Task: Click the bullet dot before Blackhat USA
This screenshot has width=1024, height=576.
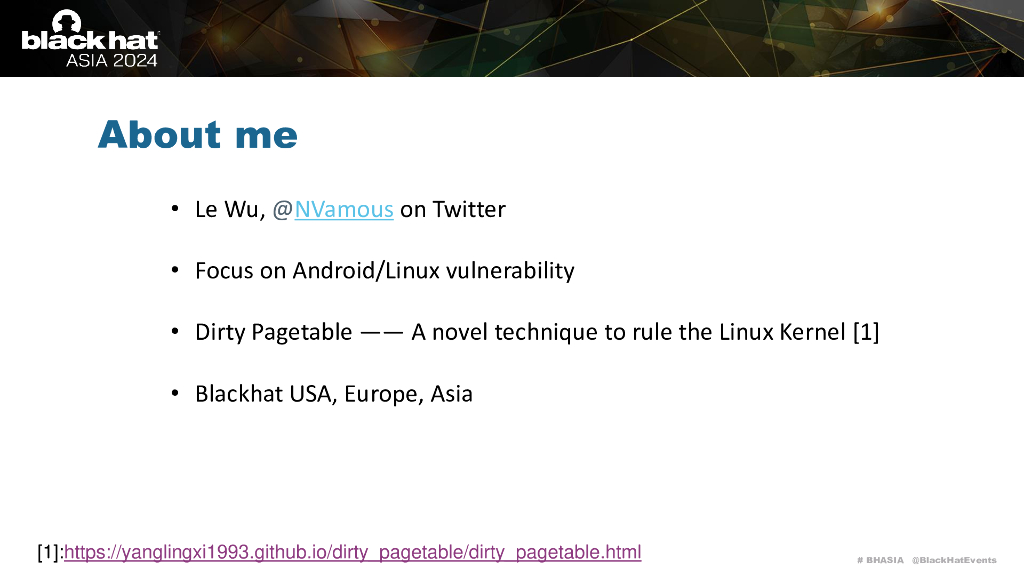Action: pyautogui.click(x=174, y=394)
